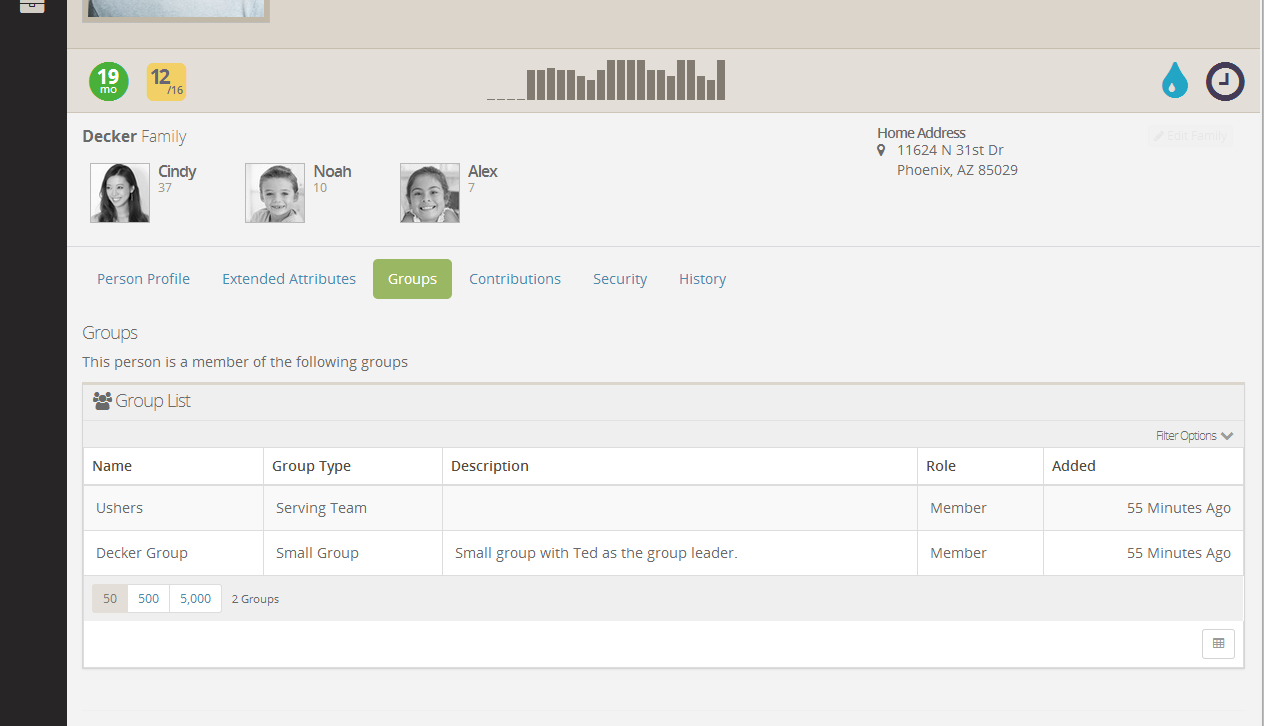Click the 'Small group with Ted' description

coord(596,553)
